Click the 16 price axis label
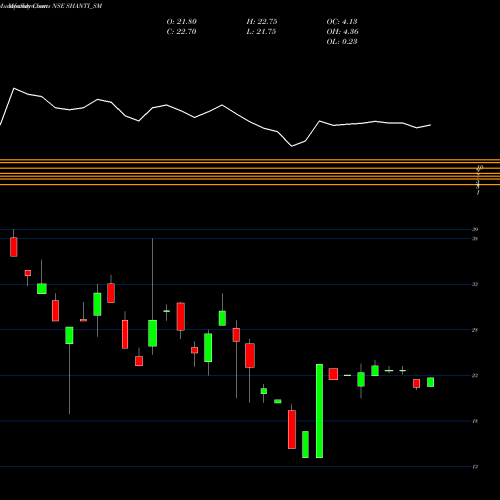The height and width of the screenshot is (500, 500). coord(475,421)
